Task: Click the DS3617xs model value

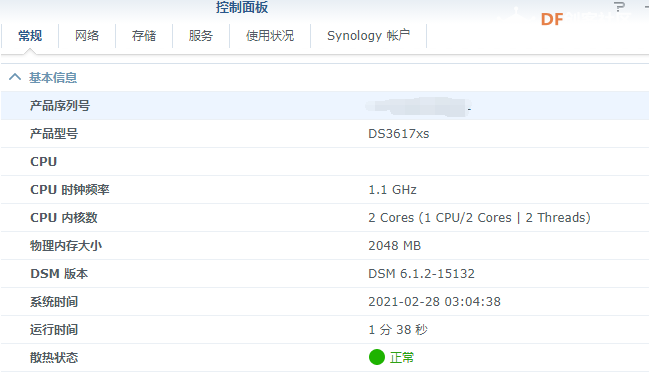Action: pyautogui.click(x=399, y=134)
